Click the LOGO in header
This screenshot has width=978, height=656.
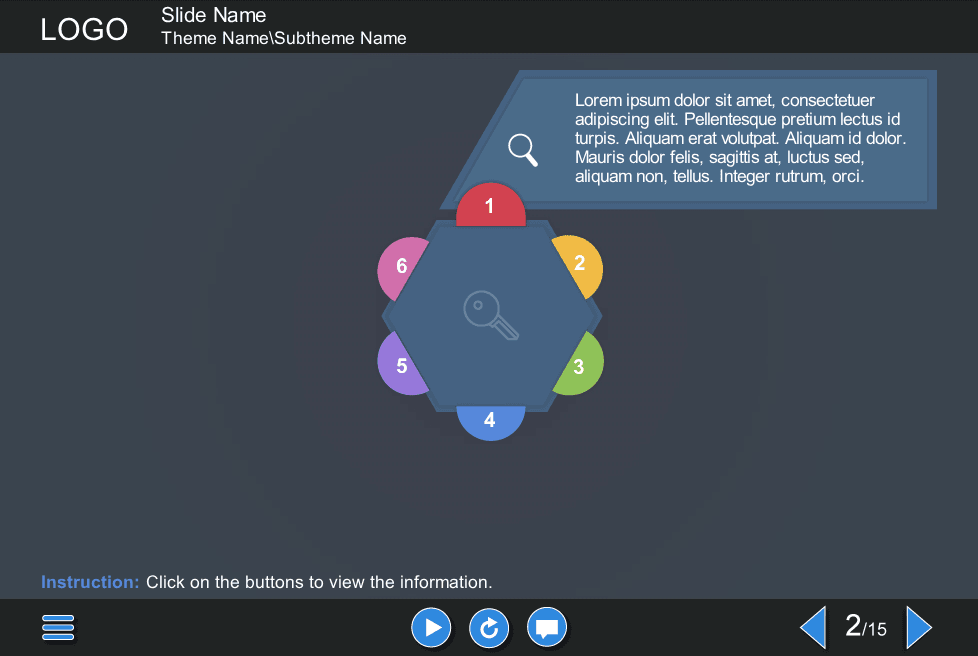coord(84,29)
